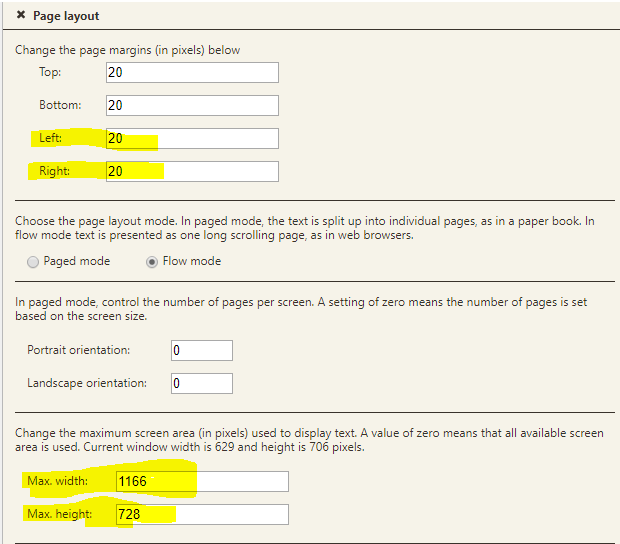The width and height of the screenshot is (620, 544).
Task: Select the Paged mode radio button
Action: pos(34,262)
